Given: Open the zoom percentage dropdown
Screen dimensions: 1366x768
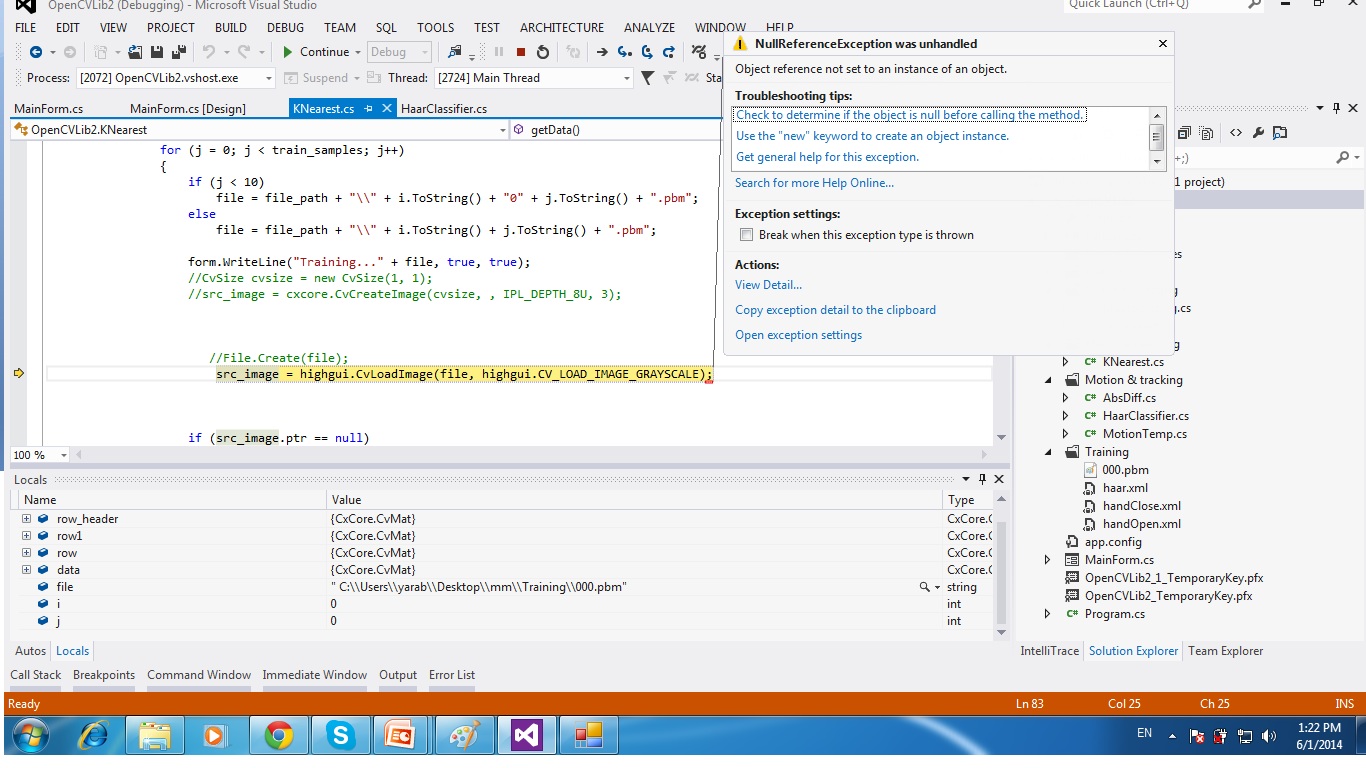Looking at the screenshot, I should [64, 455].
